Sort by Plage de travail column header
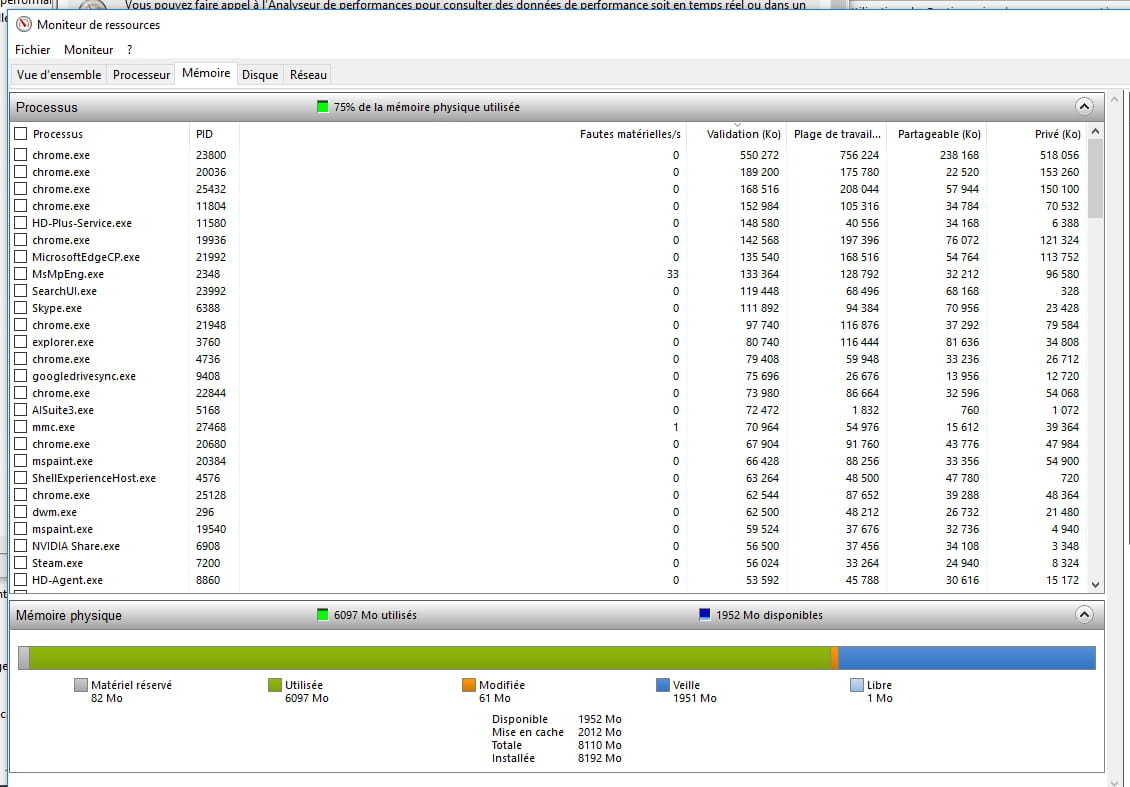This screenshot has height=787, width=1130. pos(837,134)
